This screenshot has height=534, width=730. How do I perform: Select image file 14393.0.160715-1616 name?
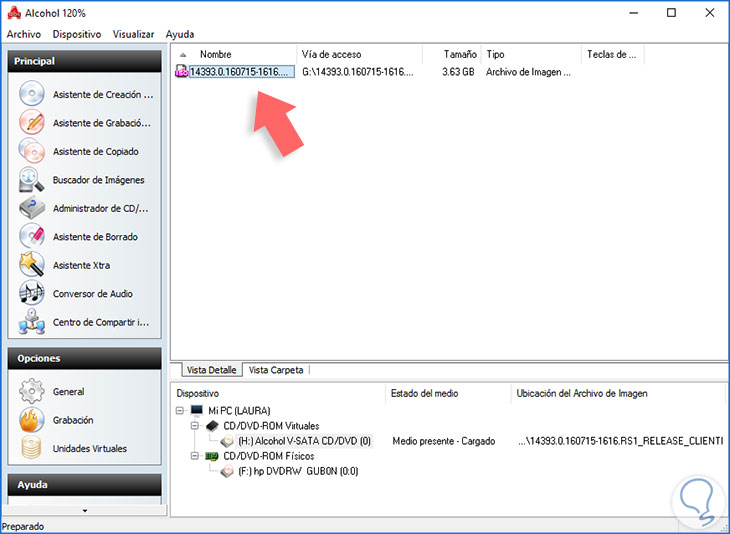pos(242,72)
